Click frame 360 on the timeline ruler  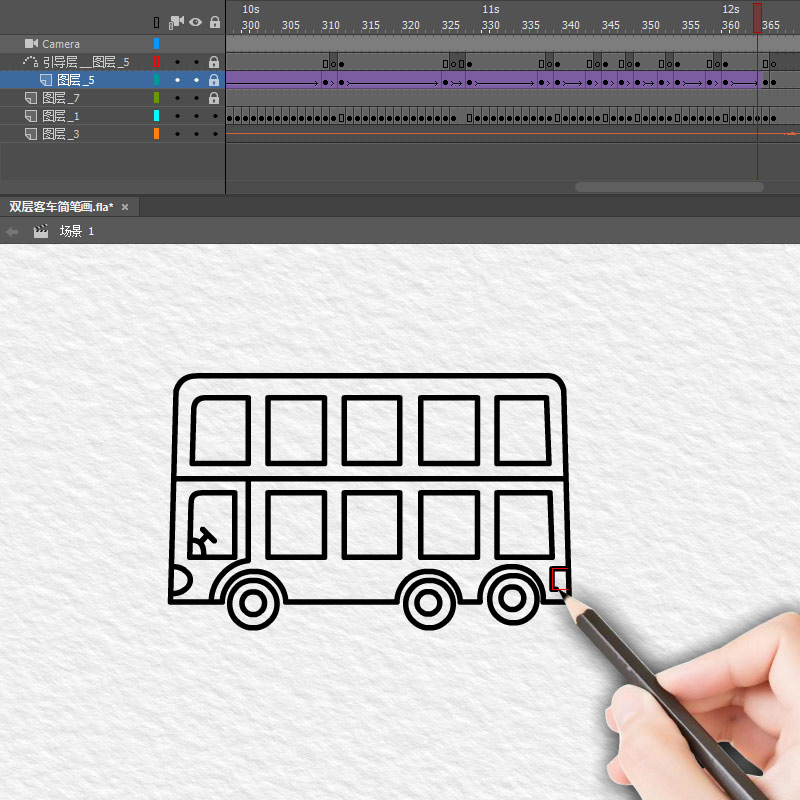(x=730, y=25)
